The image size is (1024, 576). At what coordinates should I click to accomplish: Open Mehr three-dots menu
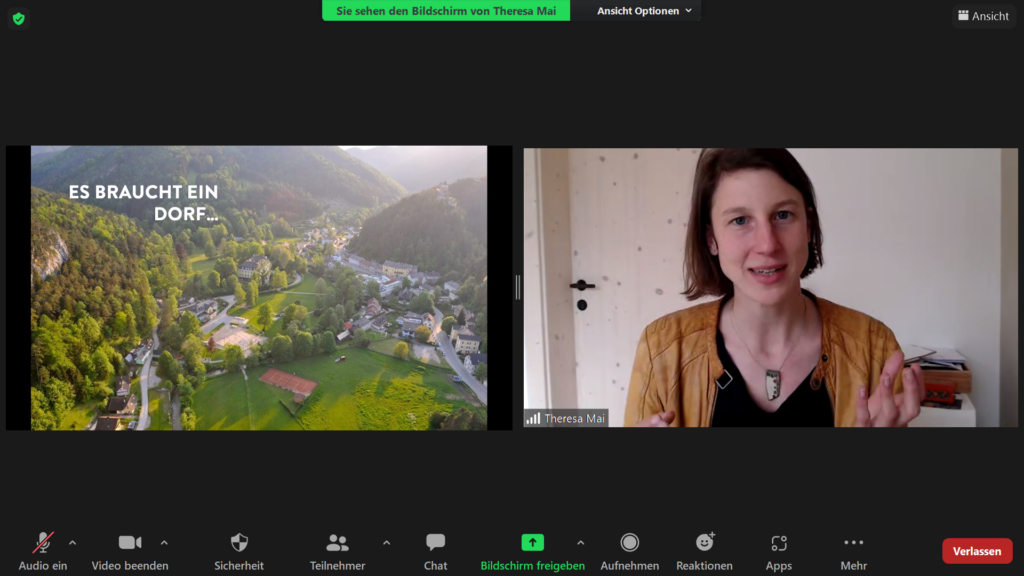(854, 551)
